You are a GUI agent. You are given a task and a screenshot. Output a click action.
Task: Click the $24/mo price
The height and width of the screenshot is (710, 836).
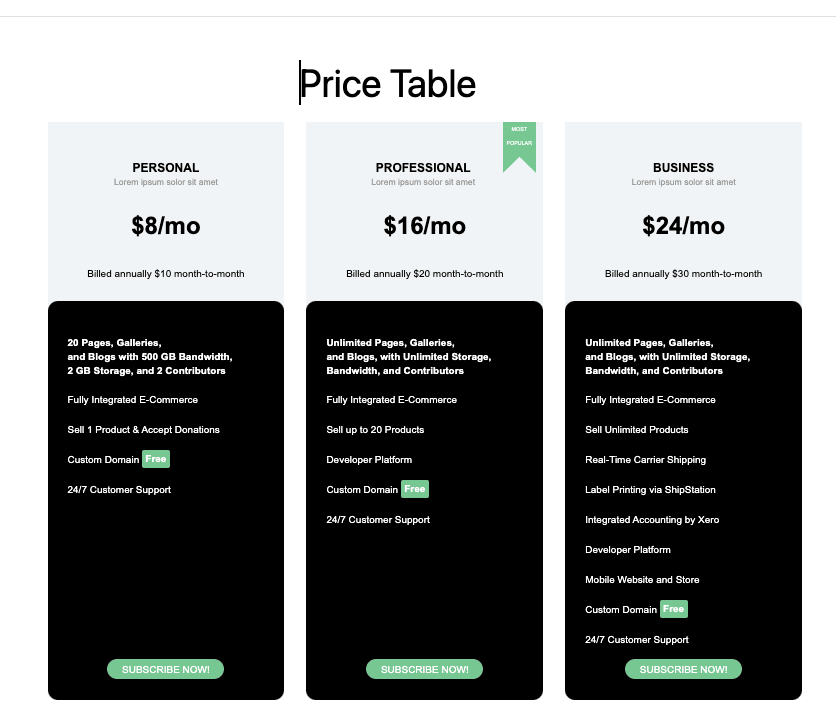(684, 226)
